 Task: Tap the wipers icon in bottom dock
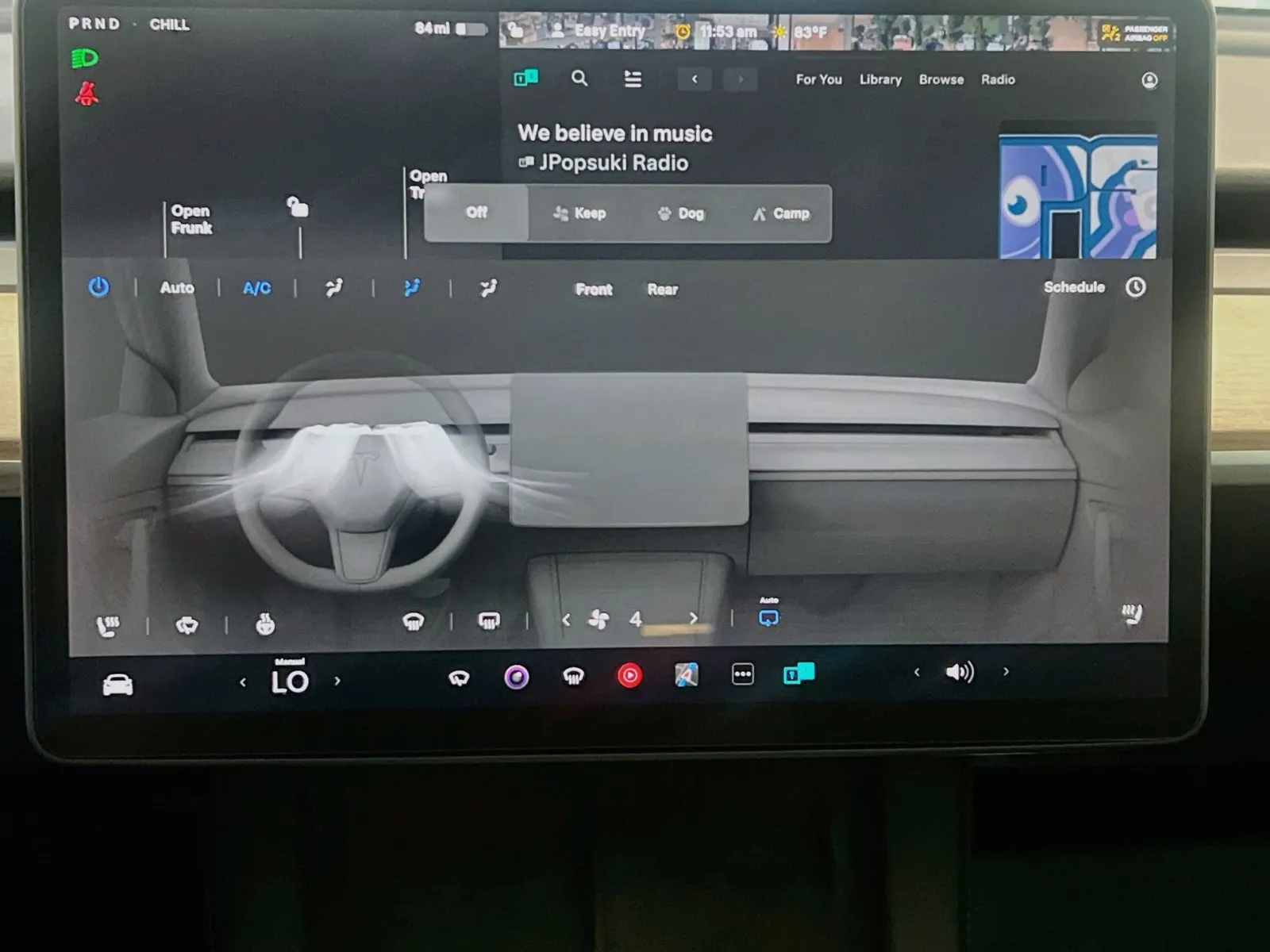(459, 678)
